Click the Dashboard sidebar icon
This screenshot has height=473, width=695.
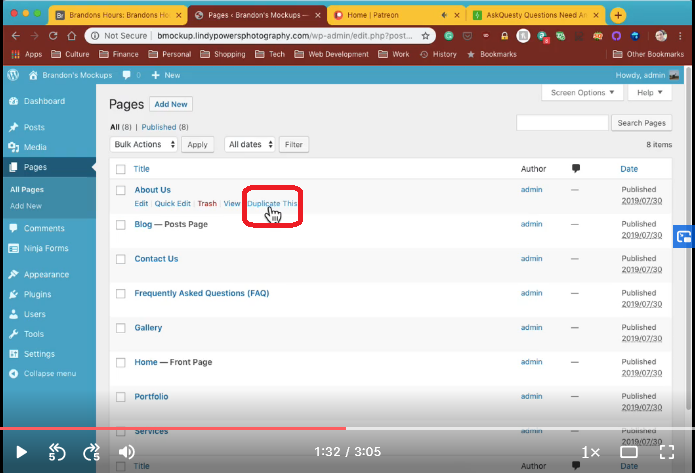click(13, 101)
